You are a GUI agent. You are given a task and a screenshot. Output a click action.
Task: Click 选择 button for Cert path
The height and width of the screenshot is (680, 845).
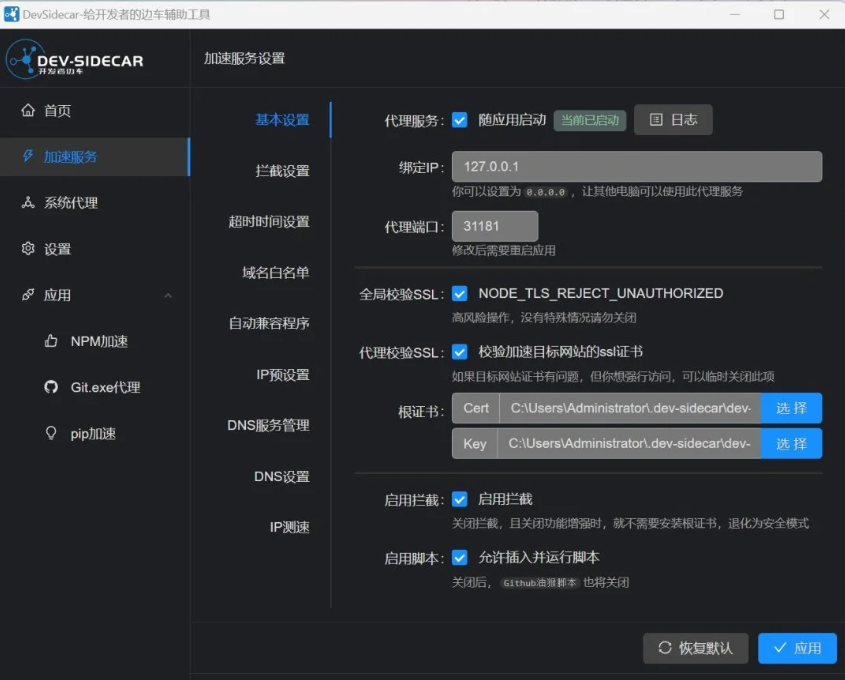pyautogui.click(x=791, y=408)
